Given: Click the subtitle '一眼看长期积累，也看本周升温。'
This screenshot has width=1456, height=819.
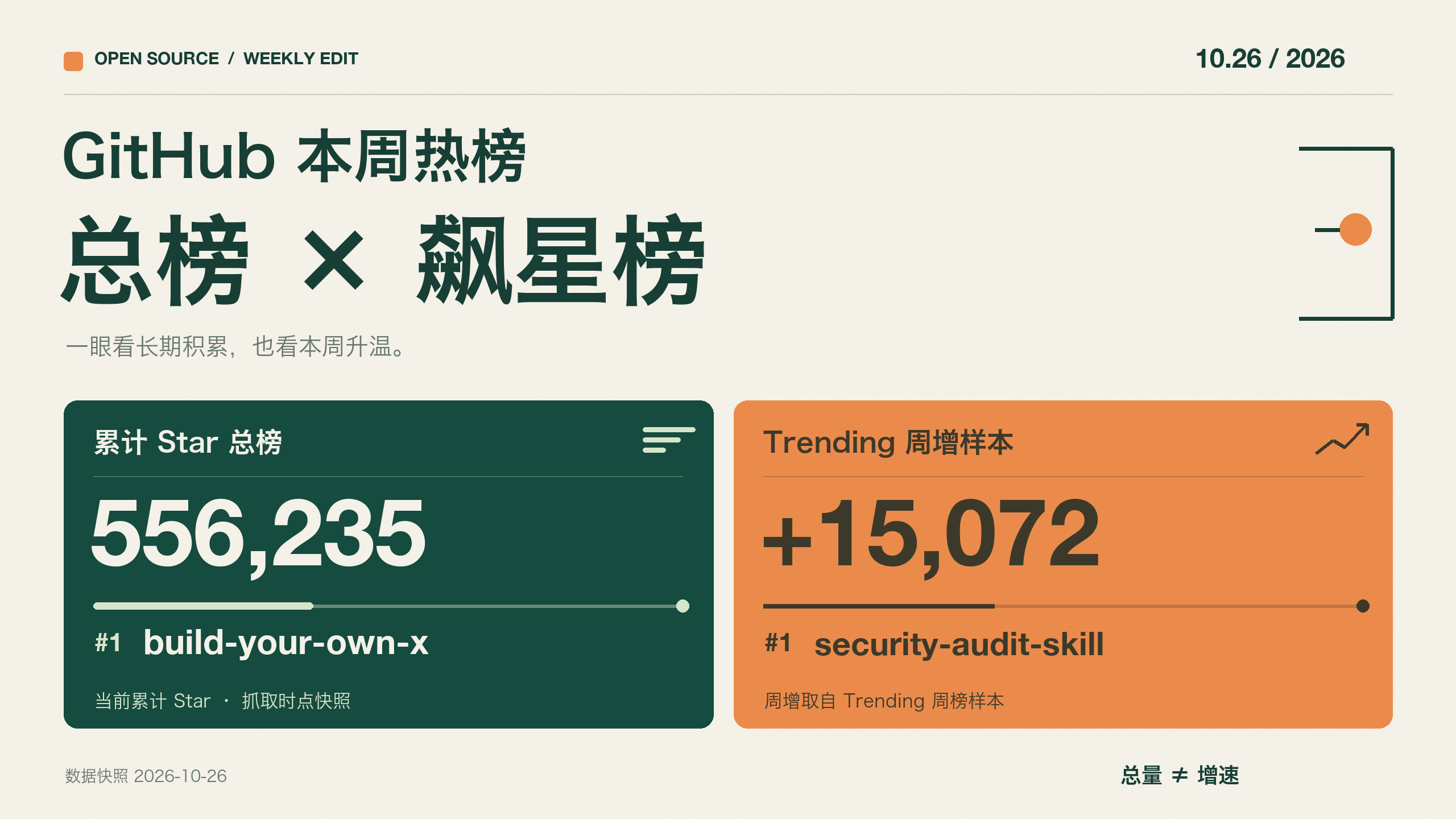Looking at the screenshot, I should tap(235, 346).
